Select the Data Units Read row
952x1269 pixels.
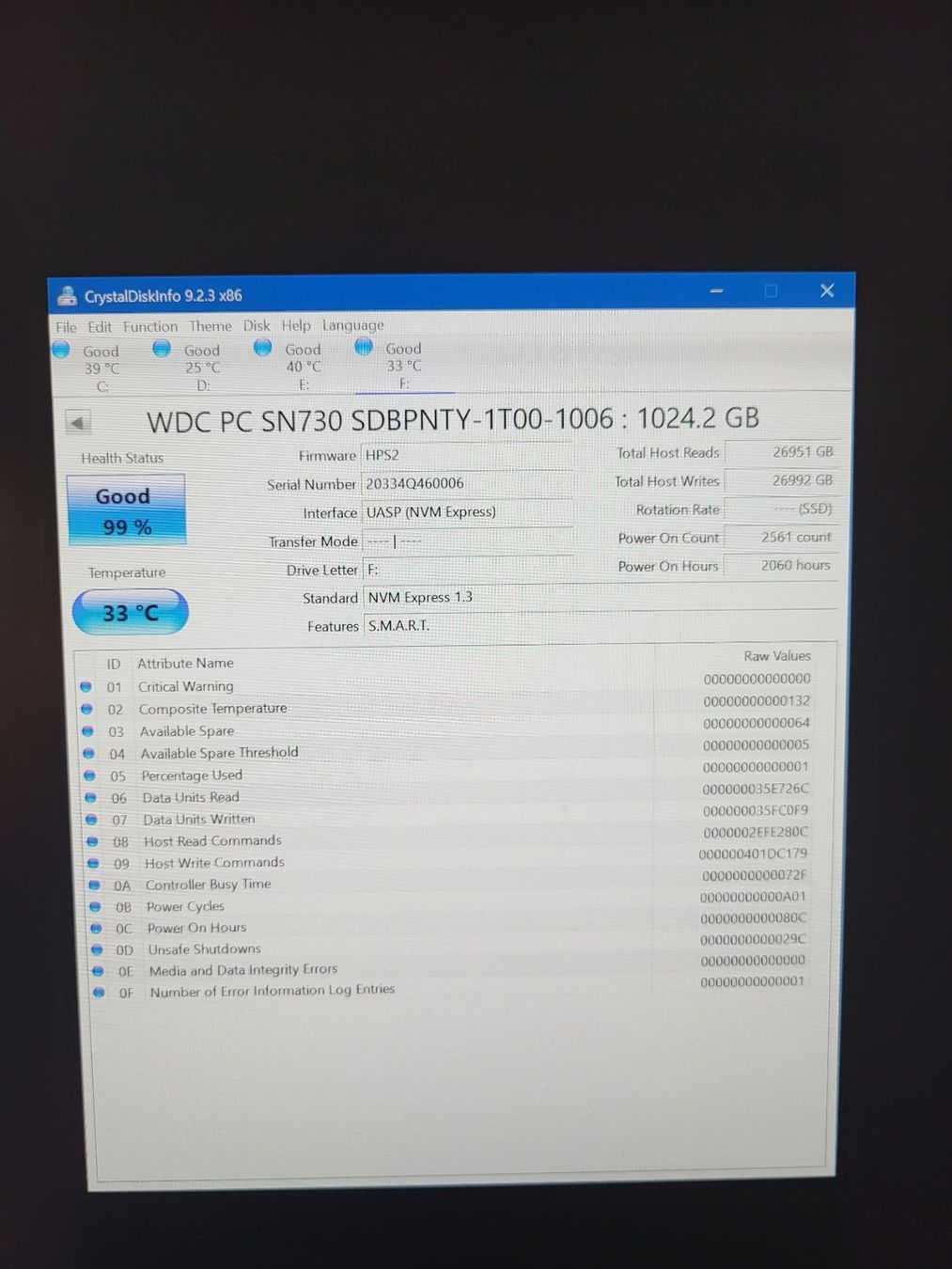447,794
